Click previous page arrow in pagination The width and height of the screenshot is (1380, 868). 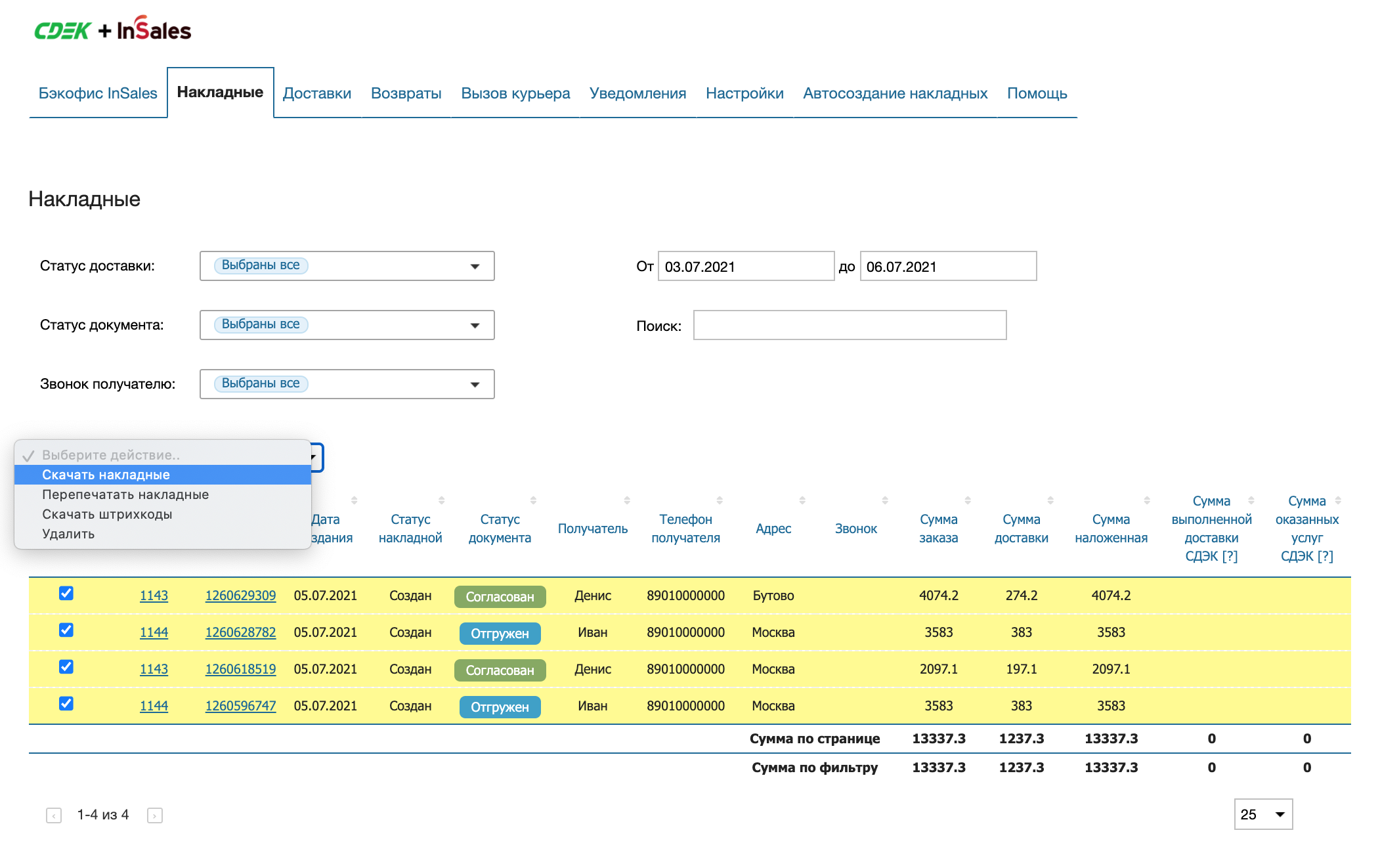point(54,815)
